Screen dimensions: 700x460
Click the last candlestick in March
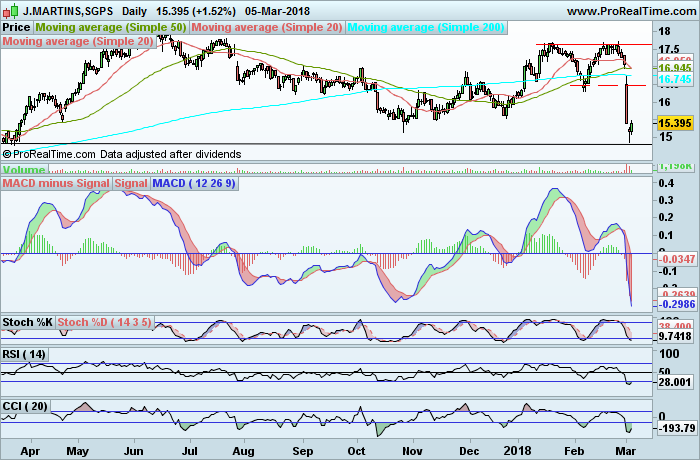coord(632,126)
